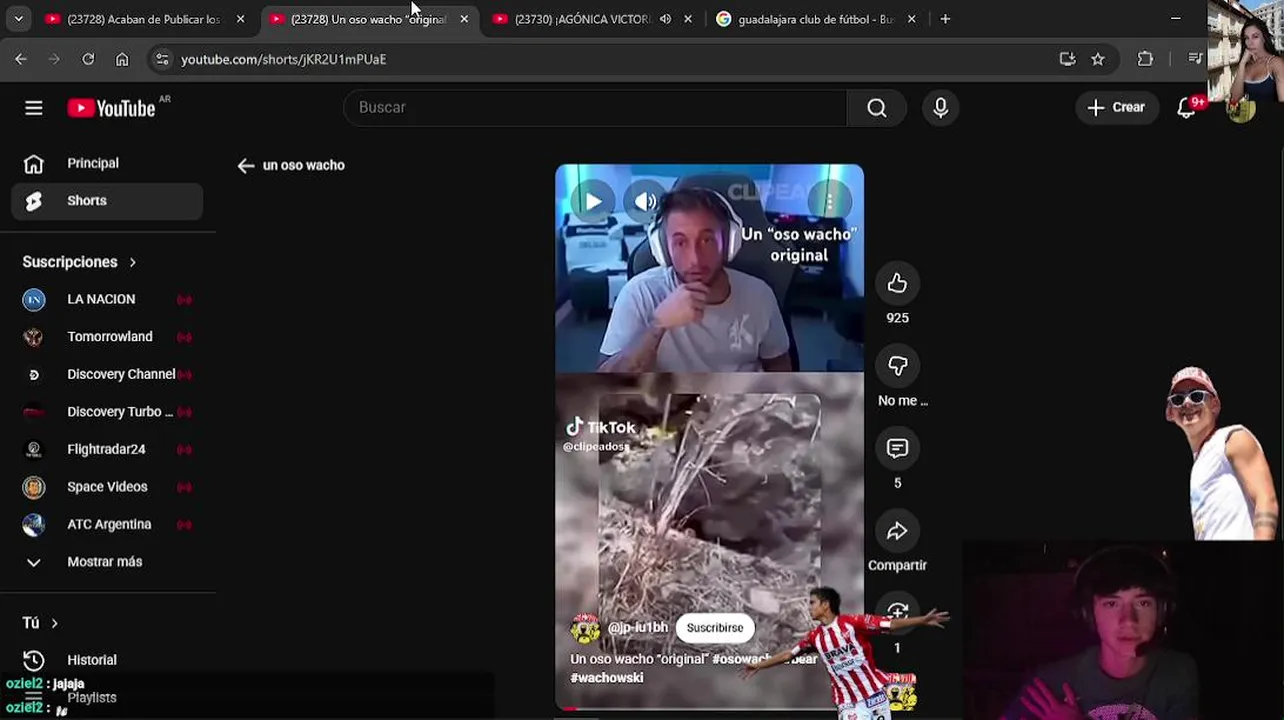The image size is (1284, 720).
Task: Open the Discovery Turbo subscription
Action: point(107,412)
